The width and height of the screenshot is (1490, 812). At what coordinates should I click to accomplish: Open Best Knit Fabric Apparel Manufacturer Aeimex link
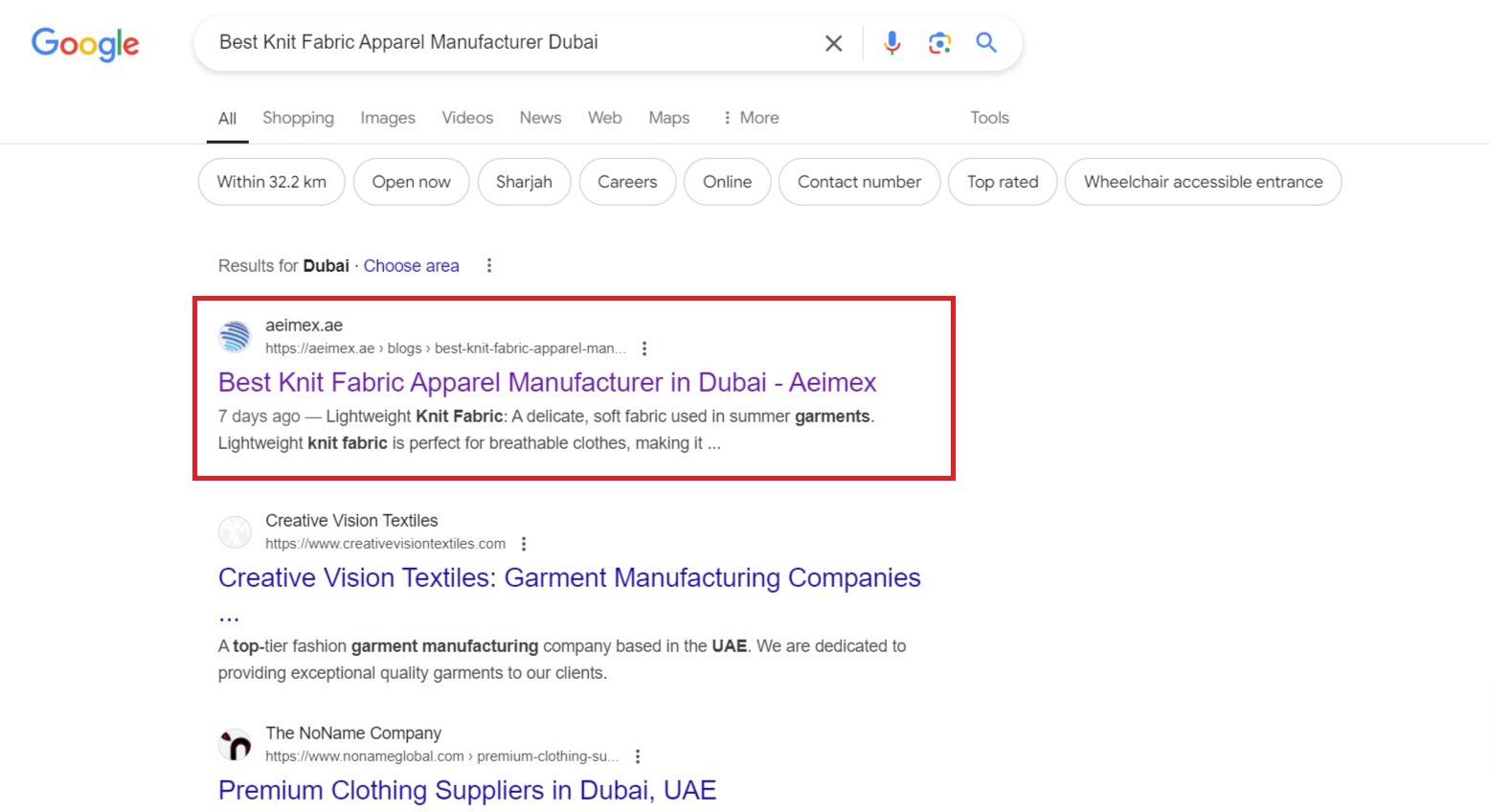(547, 382)
